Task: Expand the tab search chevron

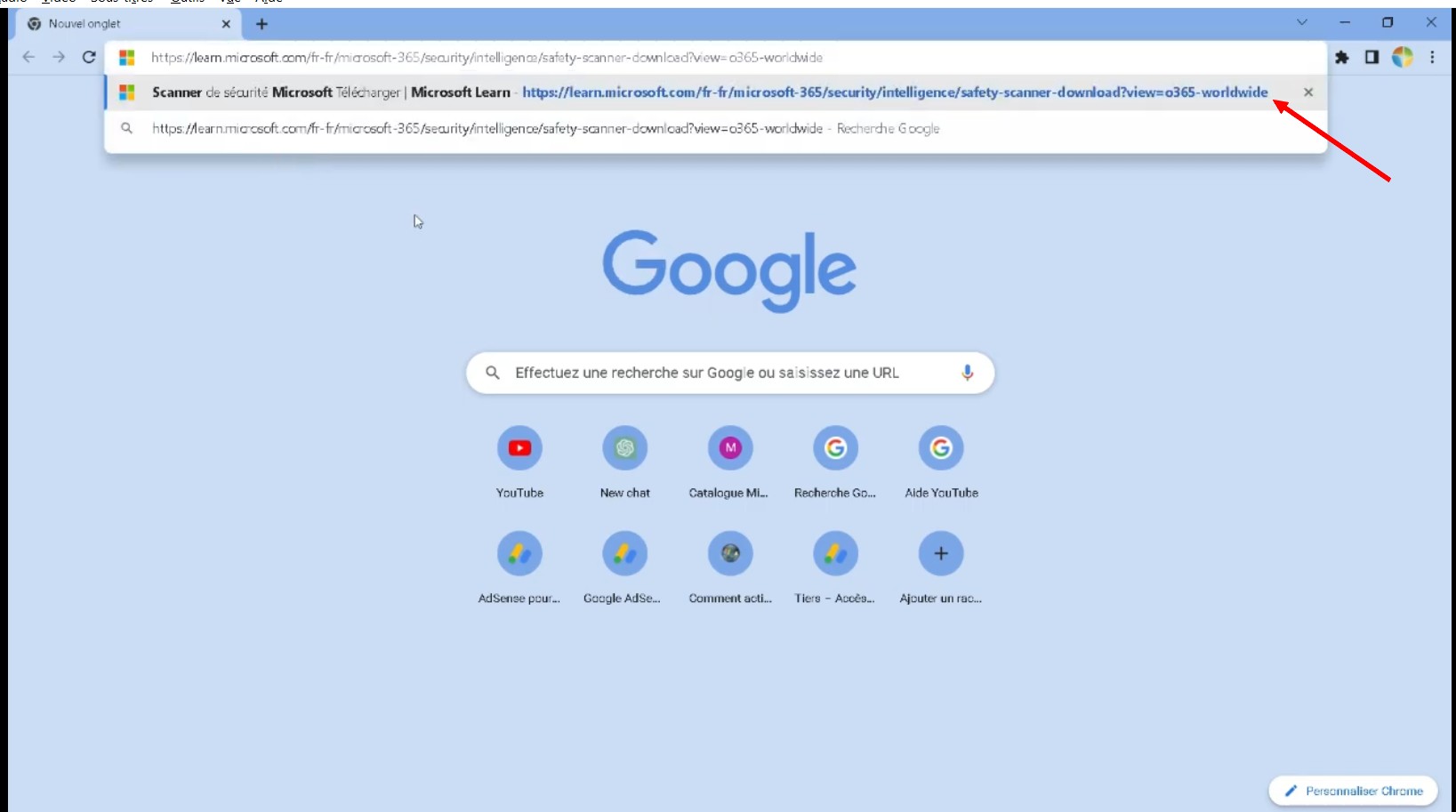Action: pos(1302,23)
